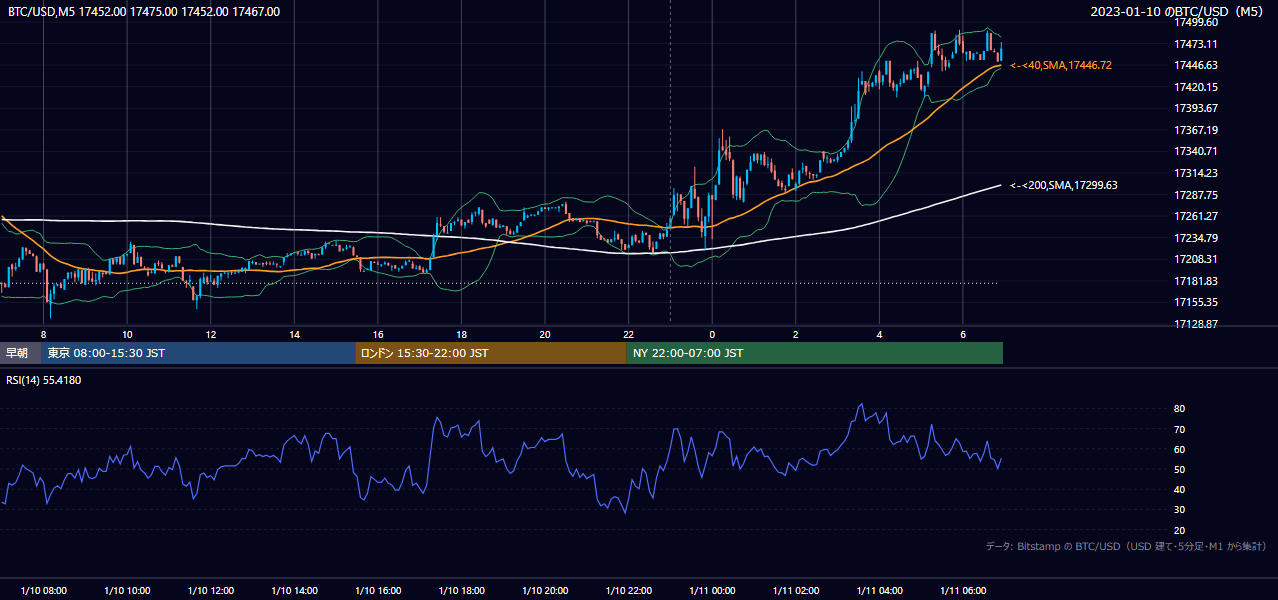The width and height of the screenshot is (1278, 600).
Task: Click the bottom time label 1/10 22:00
Action: 628,591
